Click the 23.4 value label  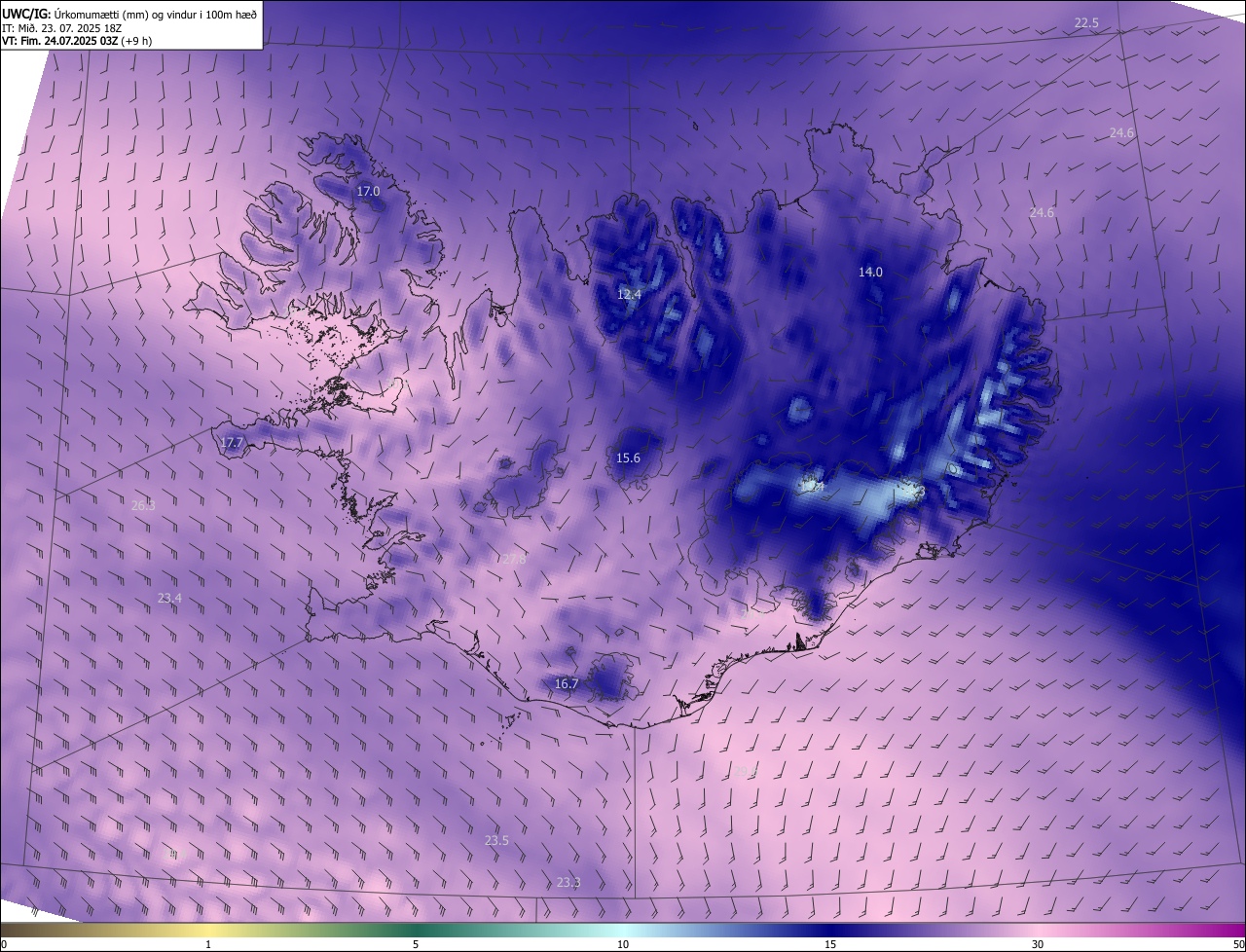point(169,598)
